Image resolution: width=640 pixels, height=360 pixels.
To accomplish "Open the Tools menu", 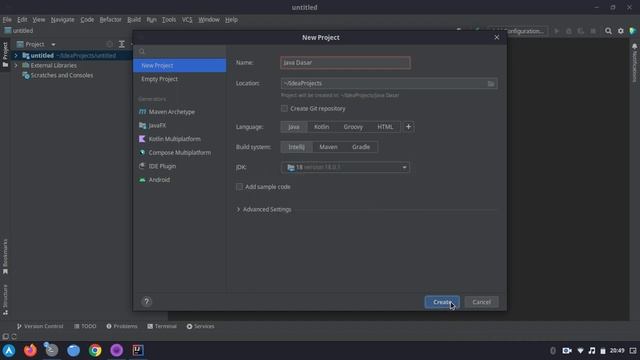I will (x=169, y=20).
